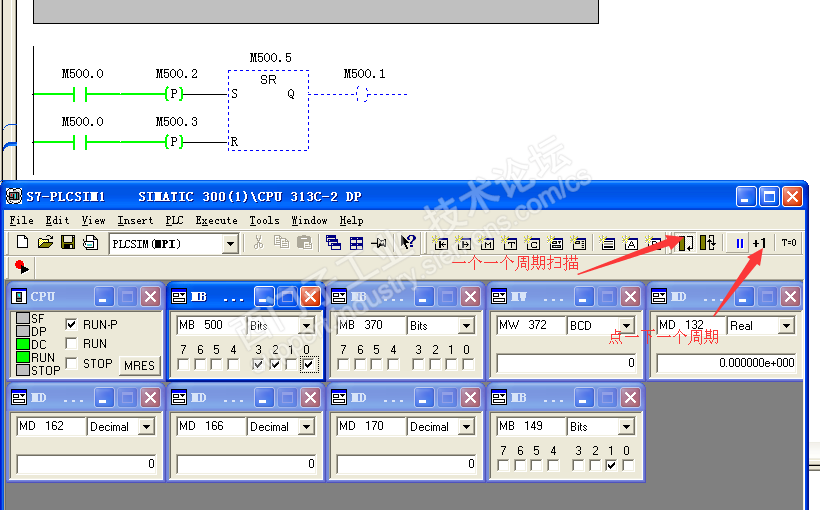Insert an Input Variable window icon

440,243
